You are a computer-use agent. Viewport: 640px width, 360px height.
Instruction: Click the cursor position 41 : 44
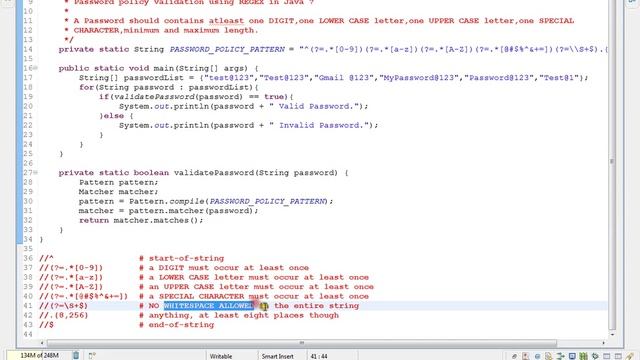point(319,356)
